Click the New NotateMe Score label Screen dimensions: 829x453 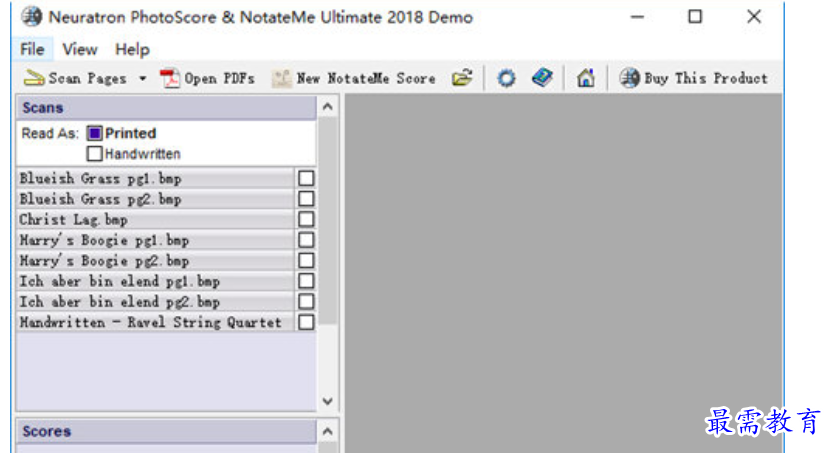[366, 79]
